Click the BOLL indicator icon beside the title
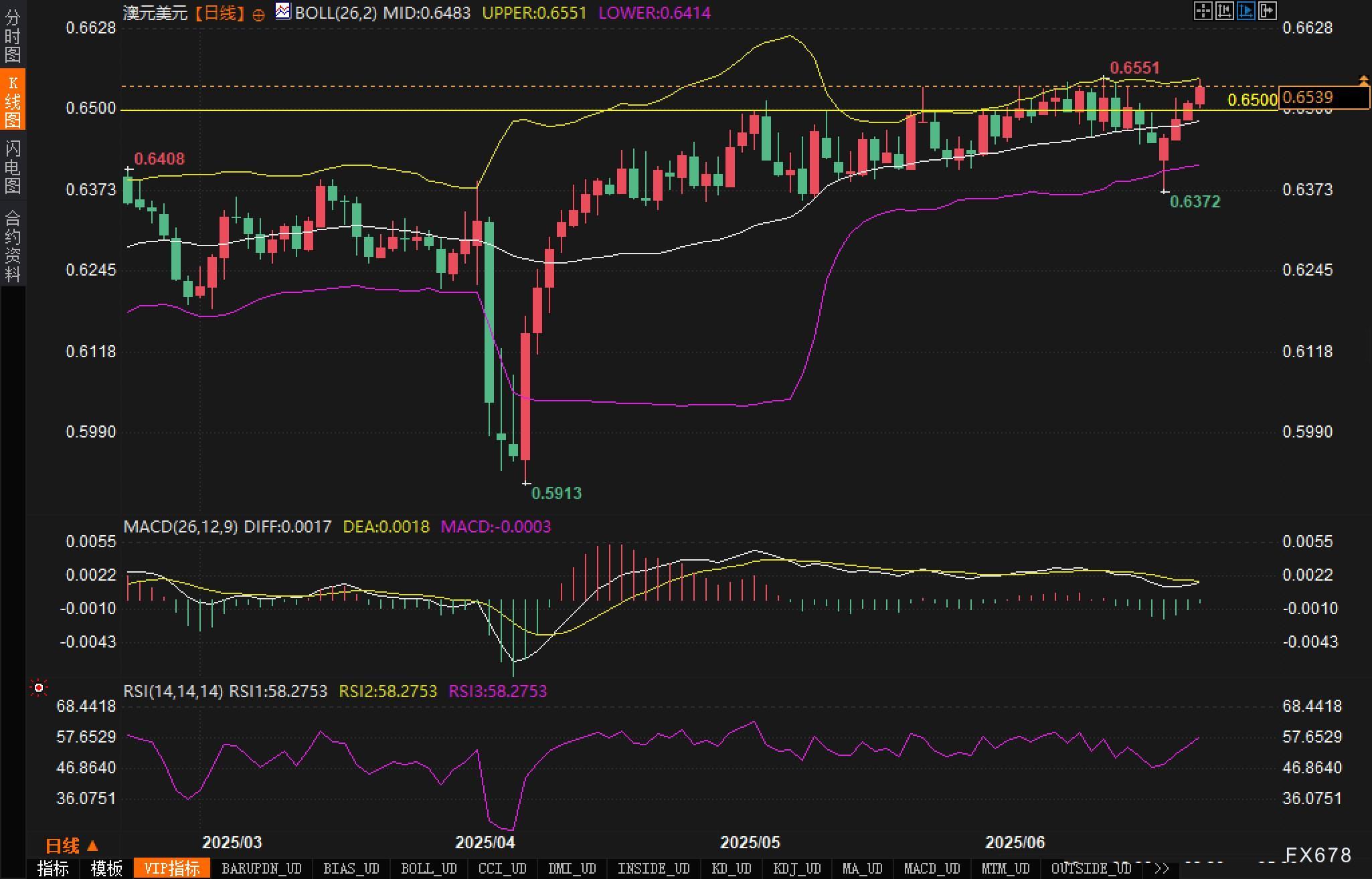1372x879 pixels. click(283, 11)
